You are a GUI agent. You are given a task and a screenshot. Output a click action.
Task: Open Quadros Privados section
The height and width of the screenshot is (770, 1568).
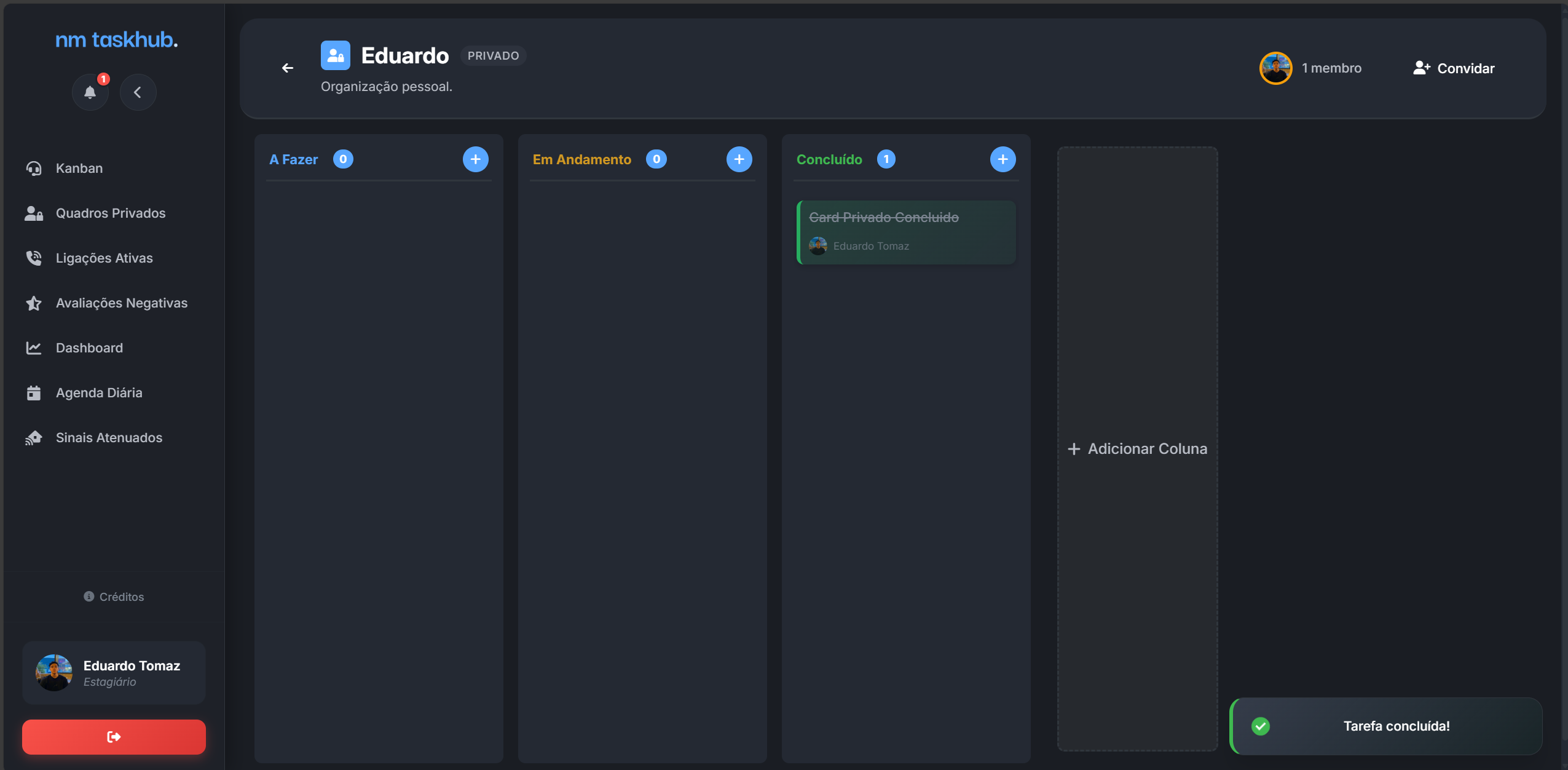[111, 213]
